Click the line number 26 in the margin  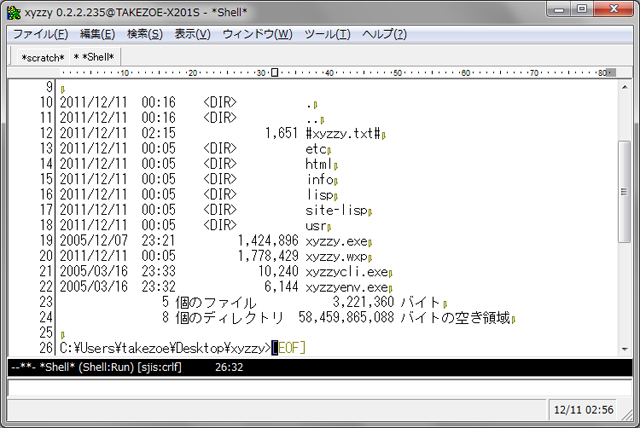click(x=46, y=348)
